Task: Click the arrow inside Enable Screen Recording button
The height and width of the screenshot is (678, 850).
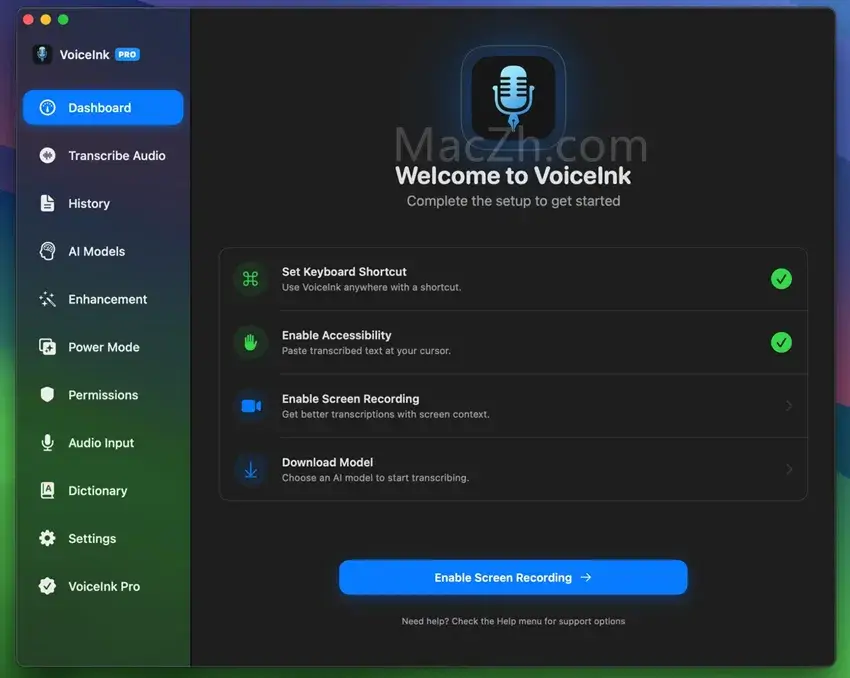Action: coord(585,577)
